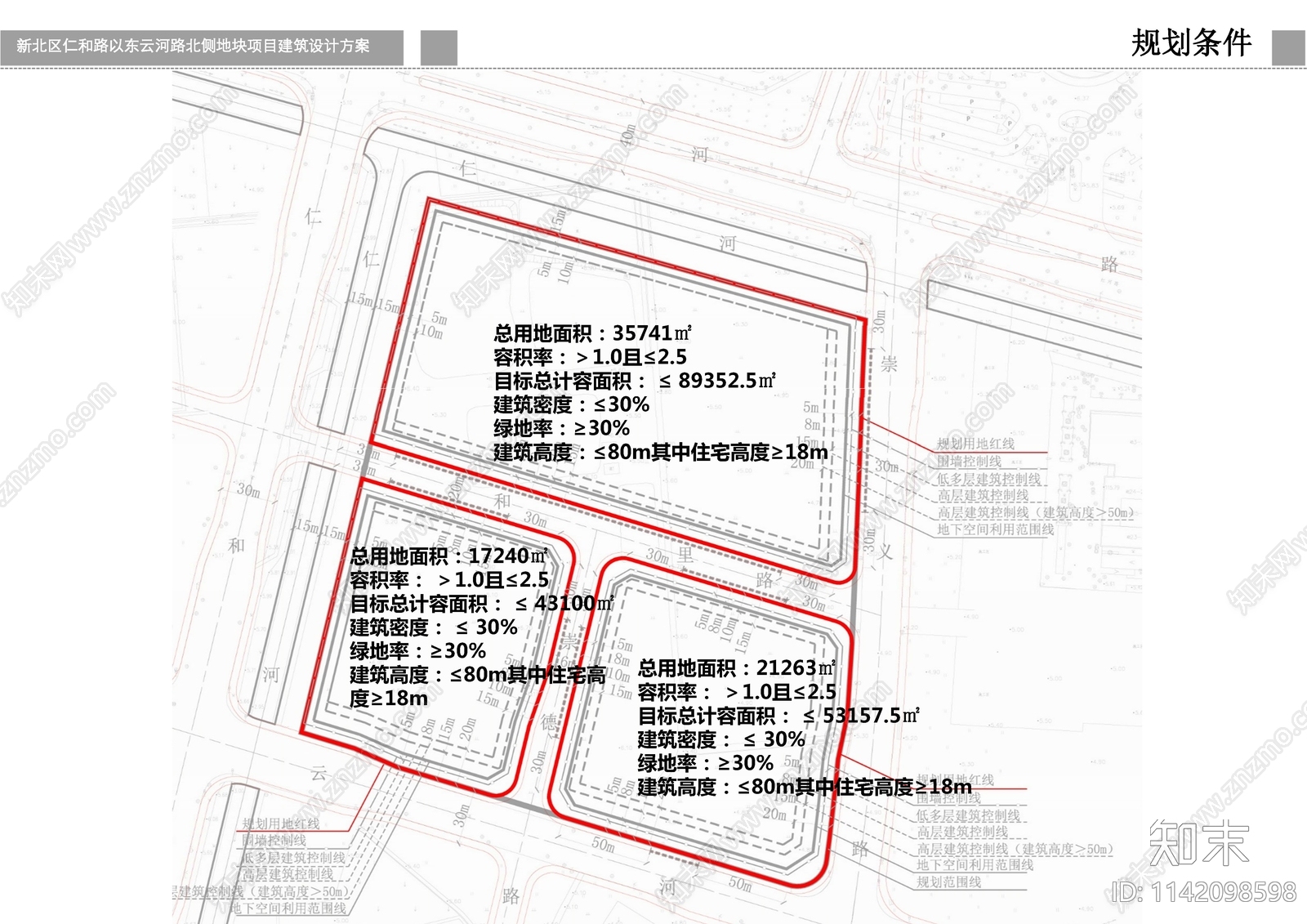This screenshot has width=1307, height=924.
Task: Click the '总用地面积：35741㎡' line
Action: click(593, 333)
